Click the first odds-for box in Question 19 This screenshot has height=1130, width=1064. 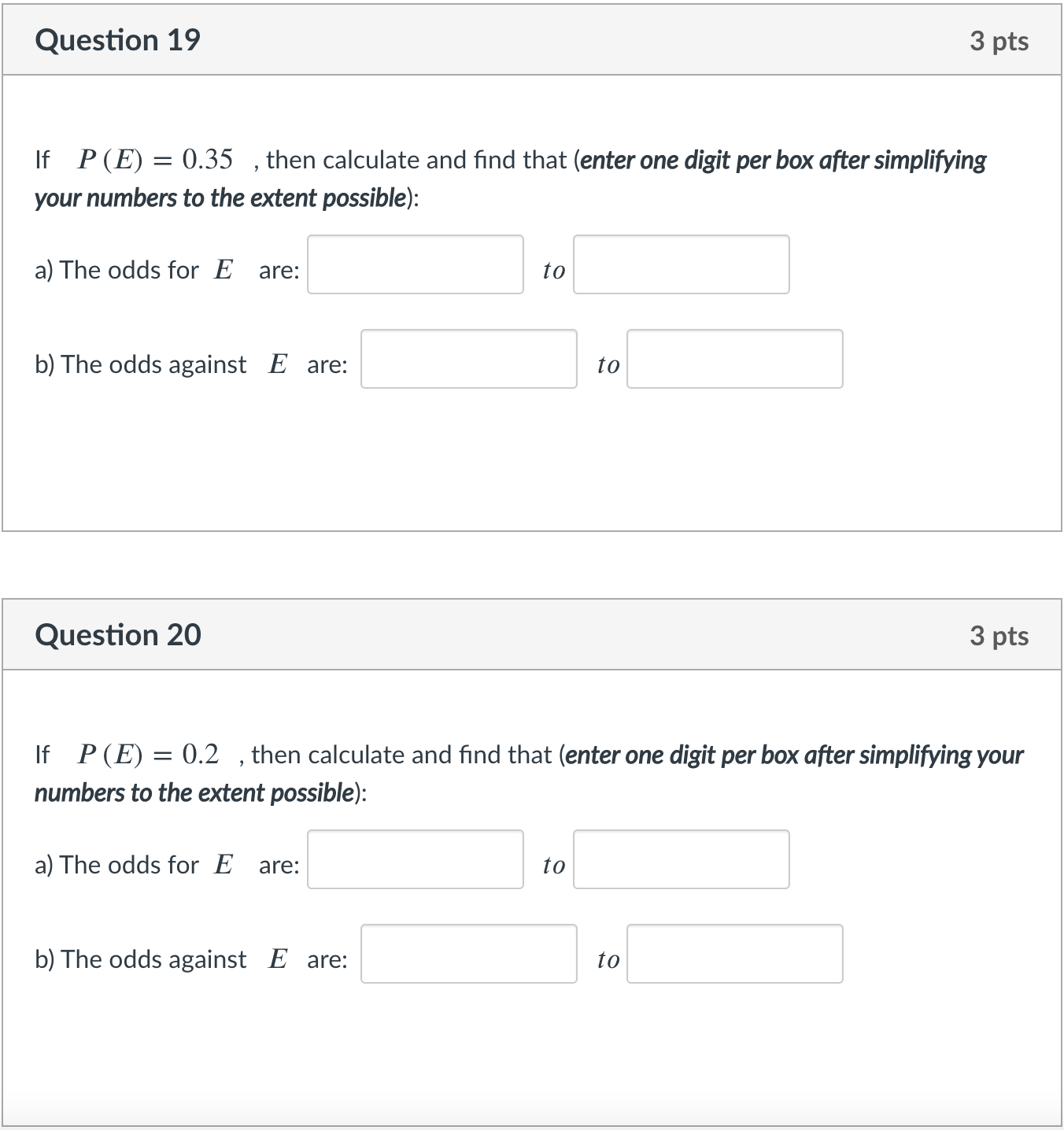415,265
